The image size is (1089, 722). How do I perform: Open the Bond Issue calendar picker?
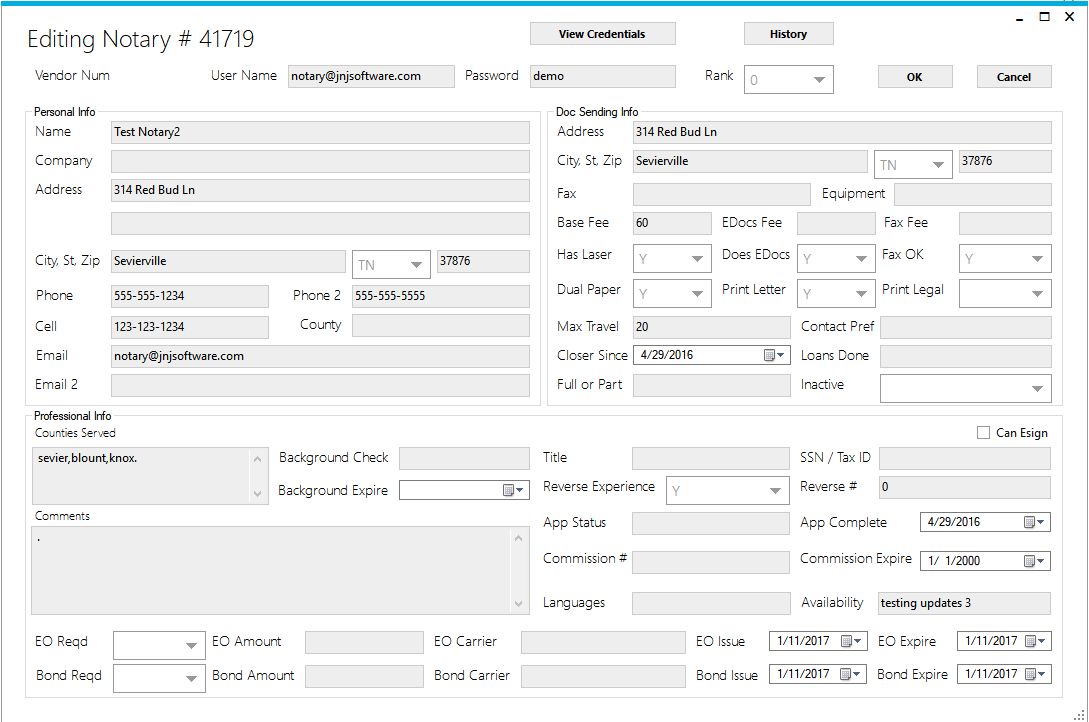point(851,675)
